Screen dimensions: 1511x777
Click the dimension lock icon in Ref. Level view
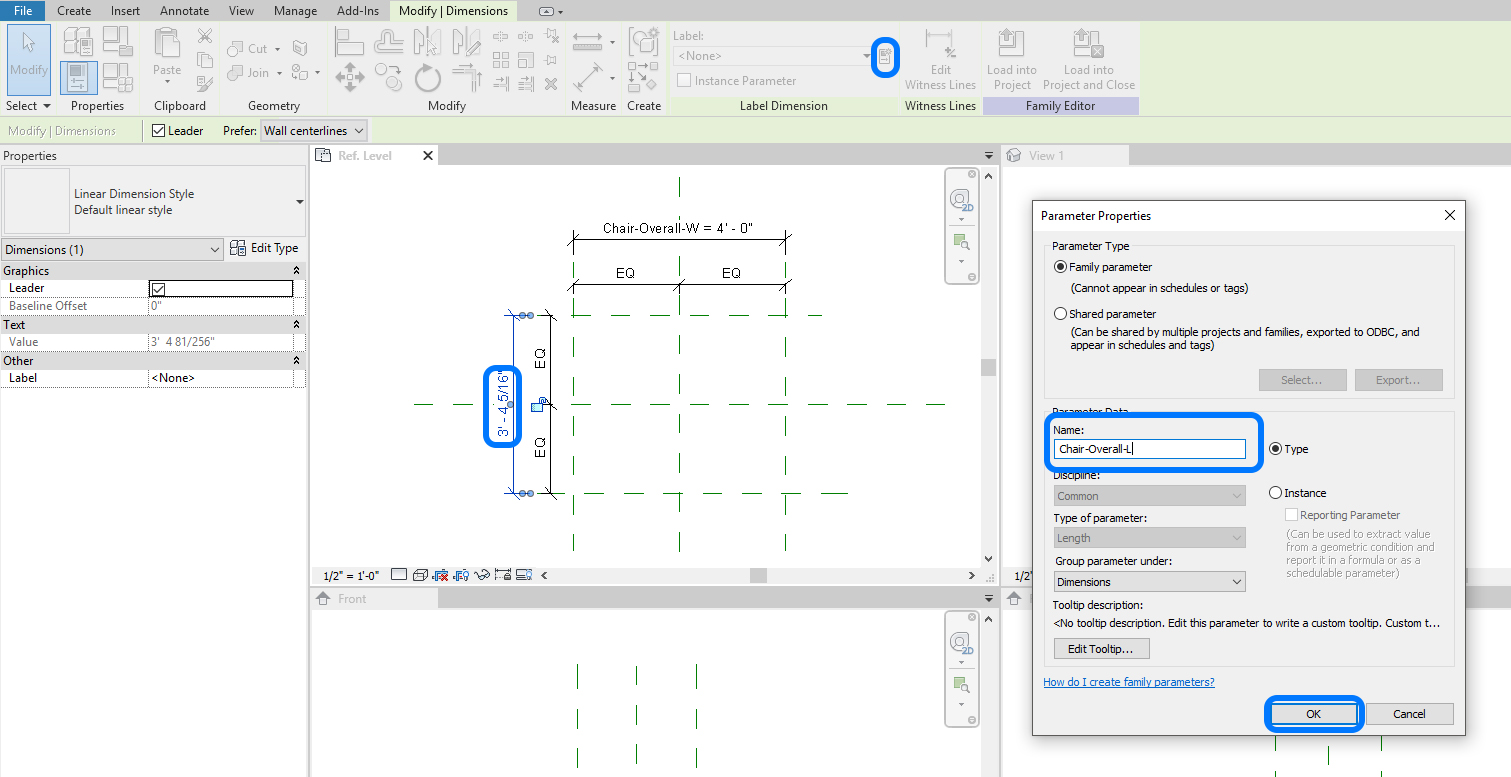pyautogui.click(x=539, y=405)
